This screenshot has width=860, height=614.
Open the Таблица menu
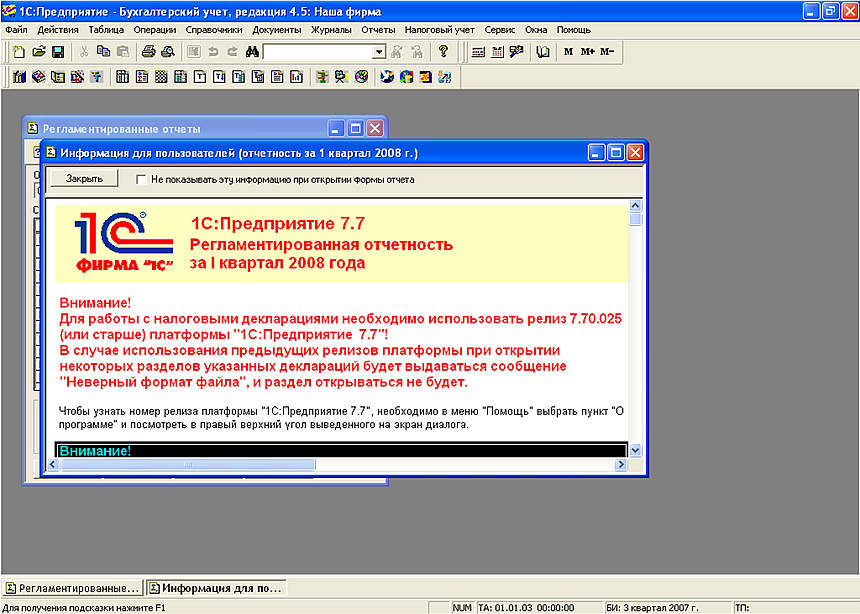tap(106, 30)
